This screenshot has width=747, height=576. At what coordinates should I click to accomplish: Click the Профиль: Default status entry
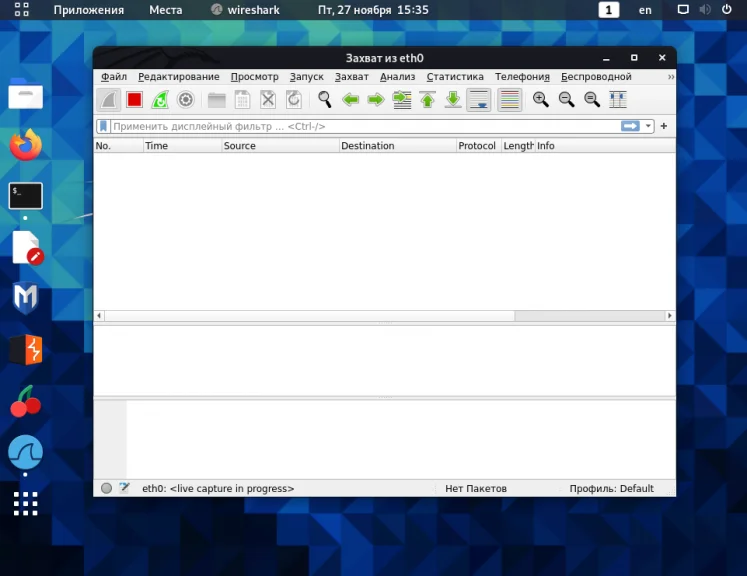point(611,488)
